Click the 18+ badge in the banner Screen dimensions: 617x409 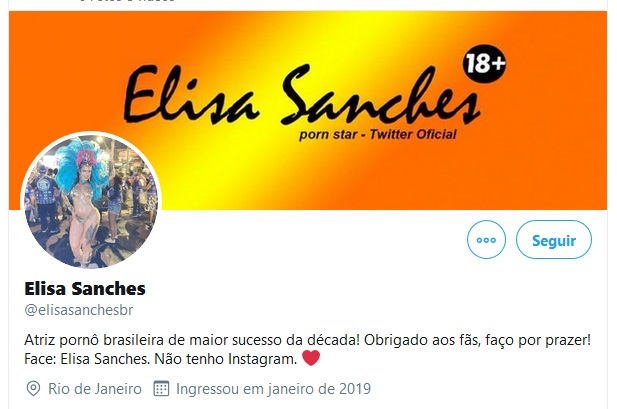coord(484,63)
